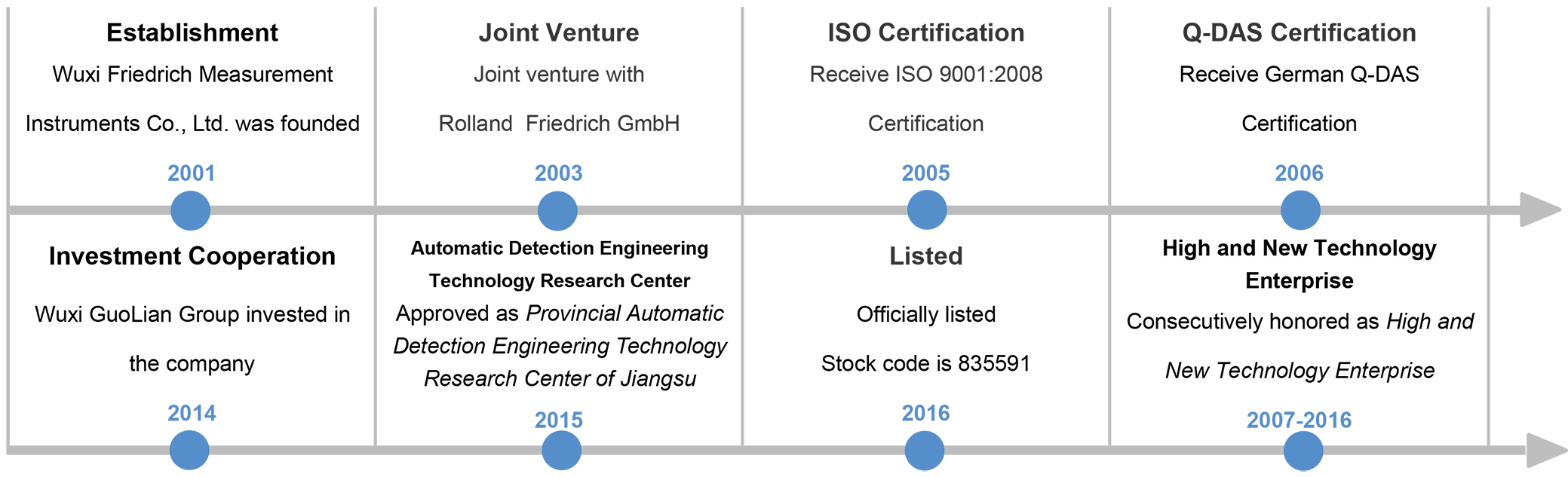Screen dimensions: 1568x477
Task: Click the Establishment heading
Action: click(192, 33)
